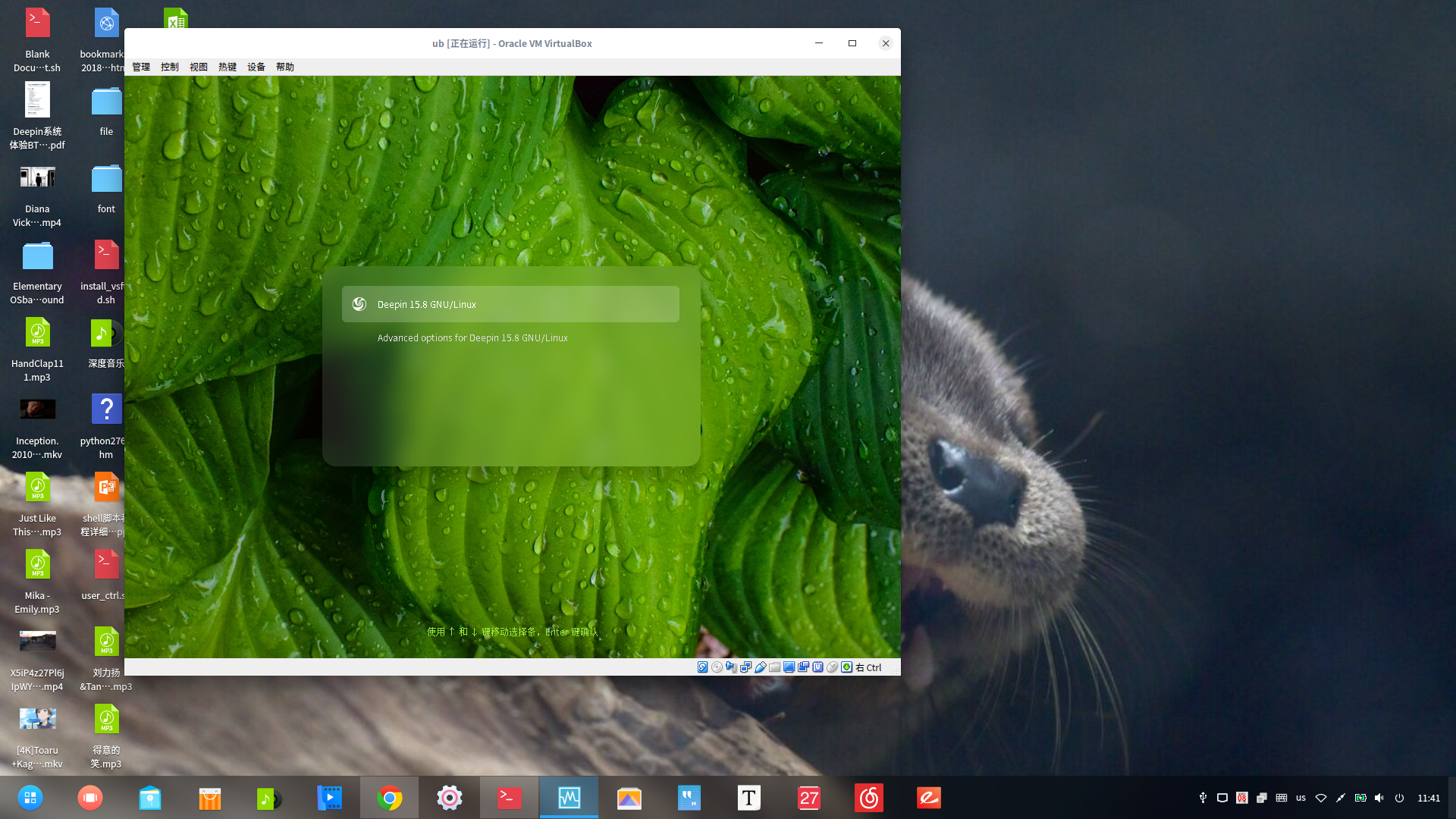
Task: Open the calendar panel from the tray date icon
Action: [1241, 798]
